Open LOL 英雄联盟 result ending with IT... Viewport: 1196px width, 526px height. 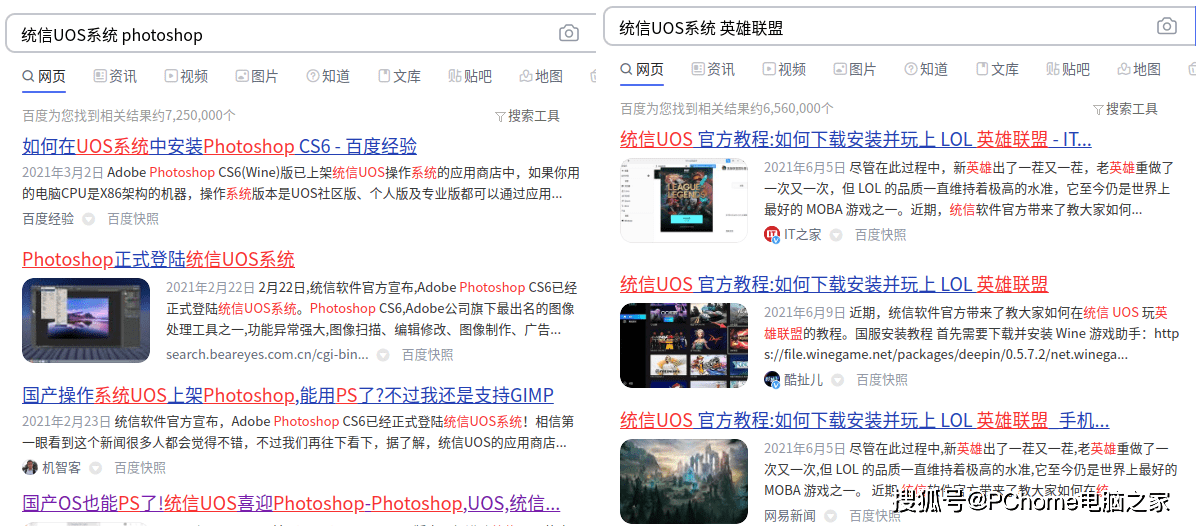(856, 140)
